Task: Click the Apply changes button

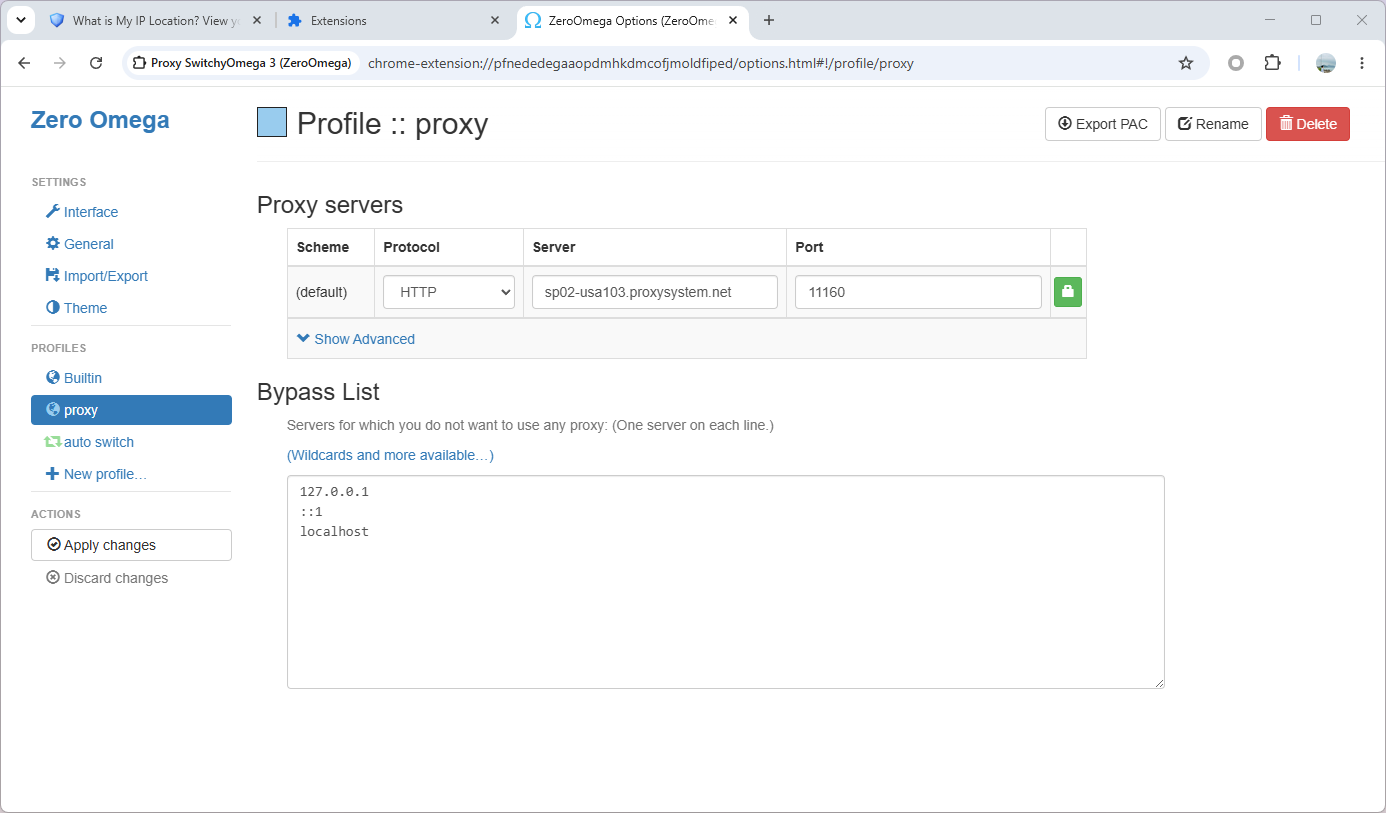Action: [x=131, y=545]
